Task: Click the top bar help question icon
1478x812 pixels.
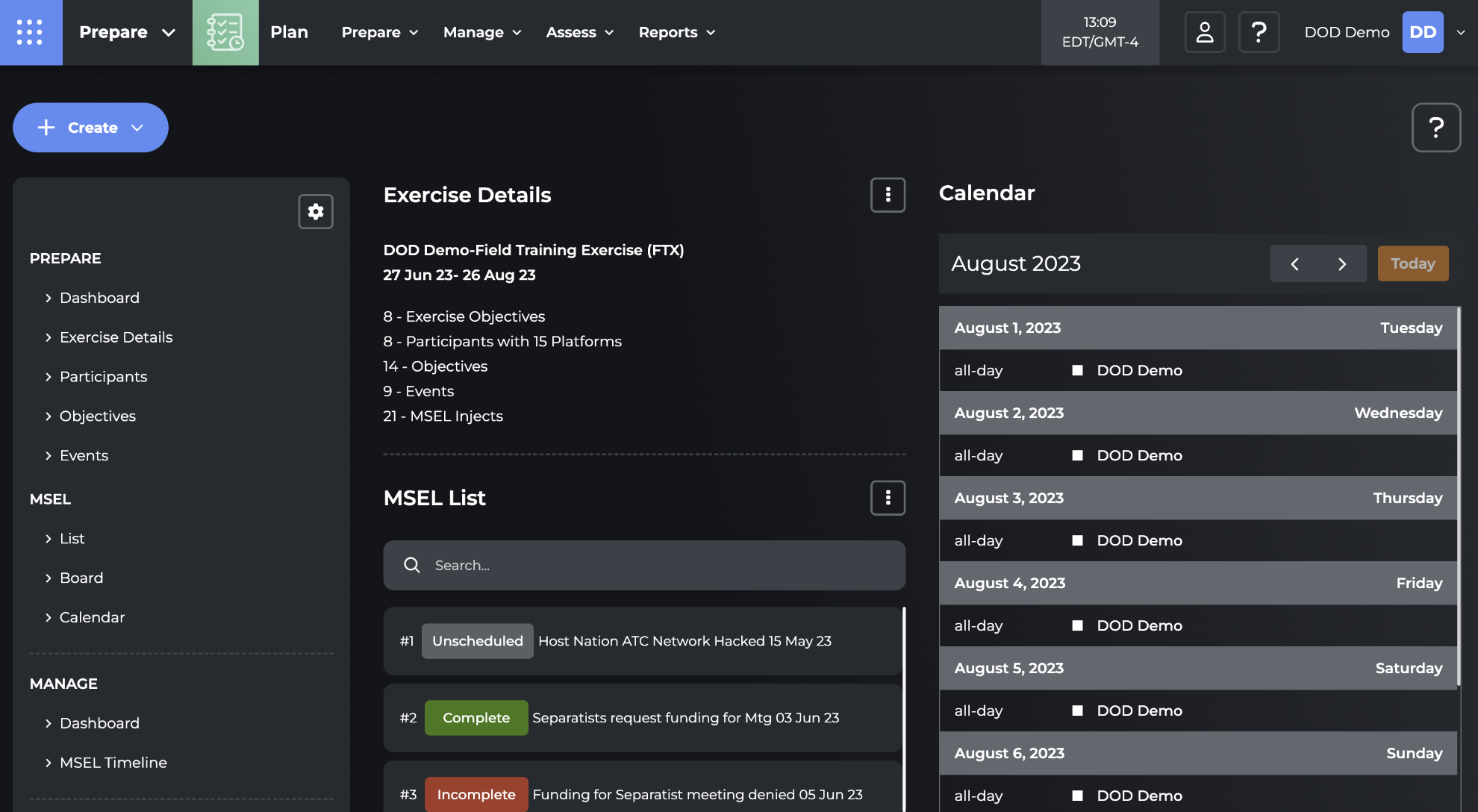Action: (x=1259, y=32)
